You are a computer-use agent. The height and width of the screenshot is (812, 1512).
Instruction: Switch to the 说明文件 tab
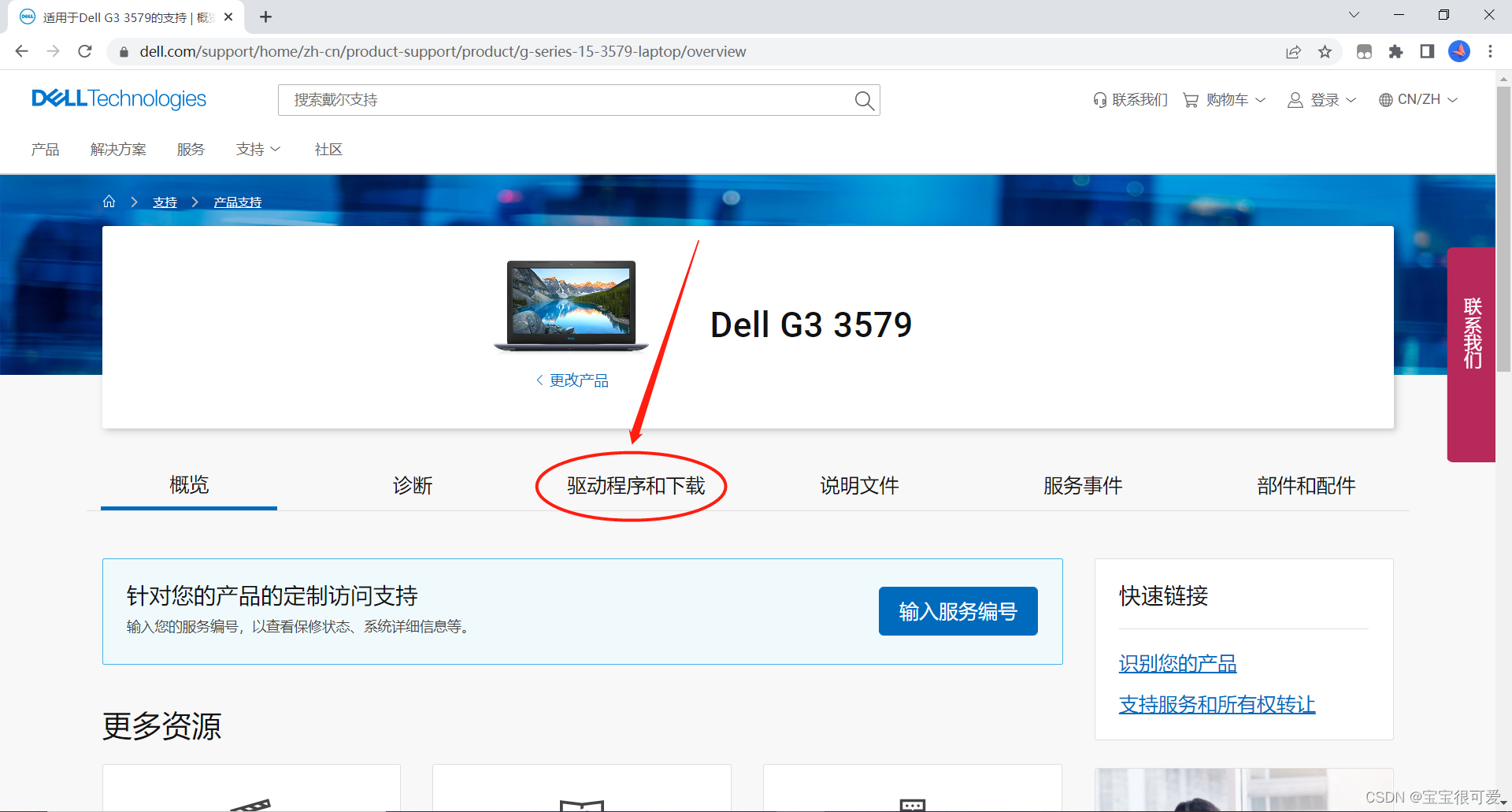click(x=859, y=485)
